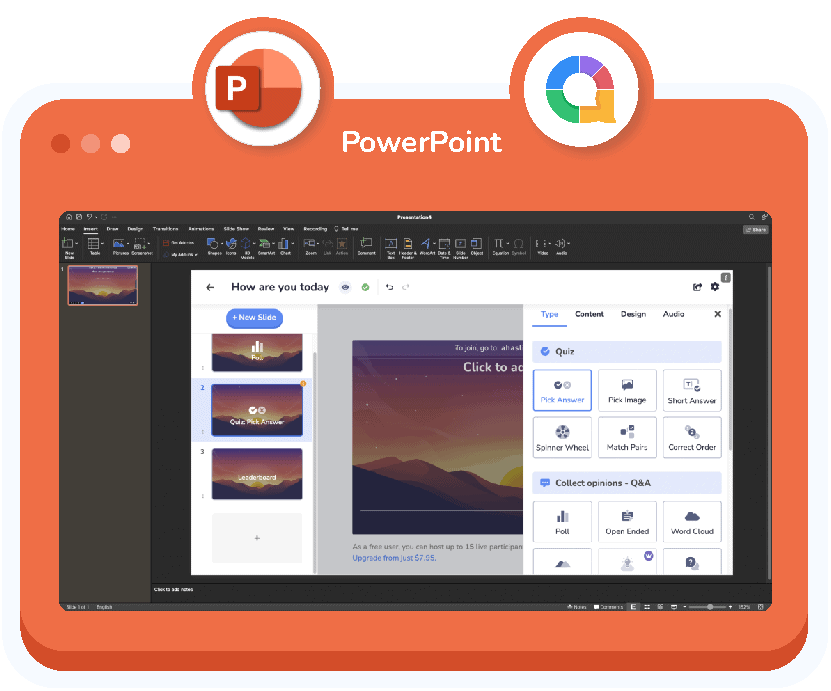The width and height of the screenshot is (831, 691).
Task: Select the Pick Answer quiz type
Action: pyautogui.click(x=562, y=390)
